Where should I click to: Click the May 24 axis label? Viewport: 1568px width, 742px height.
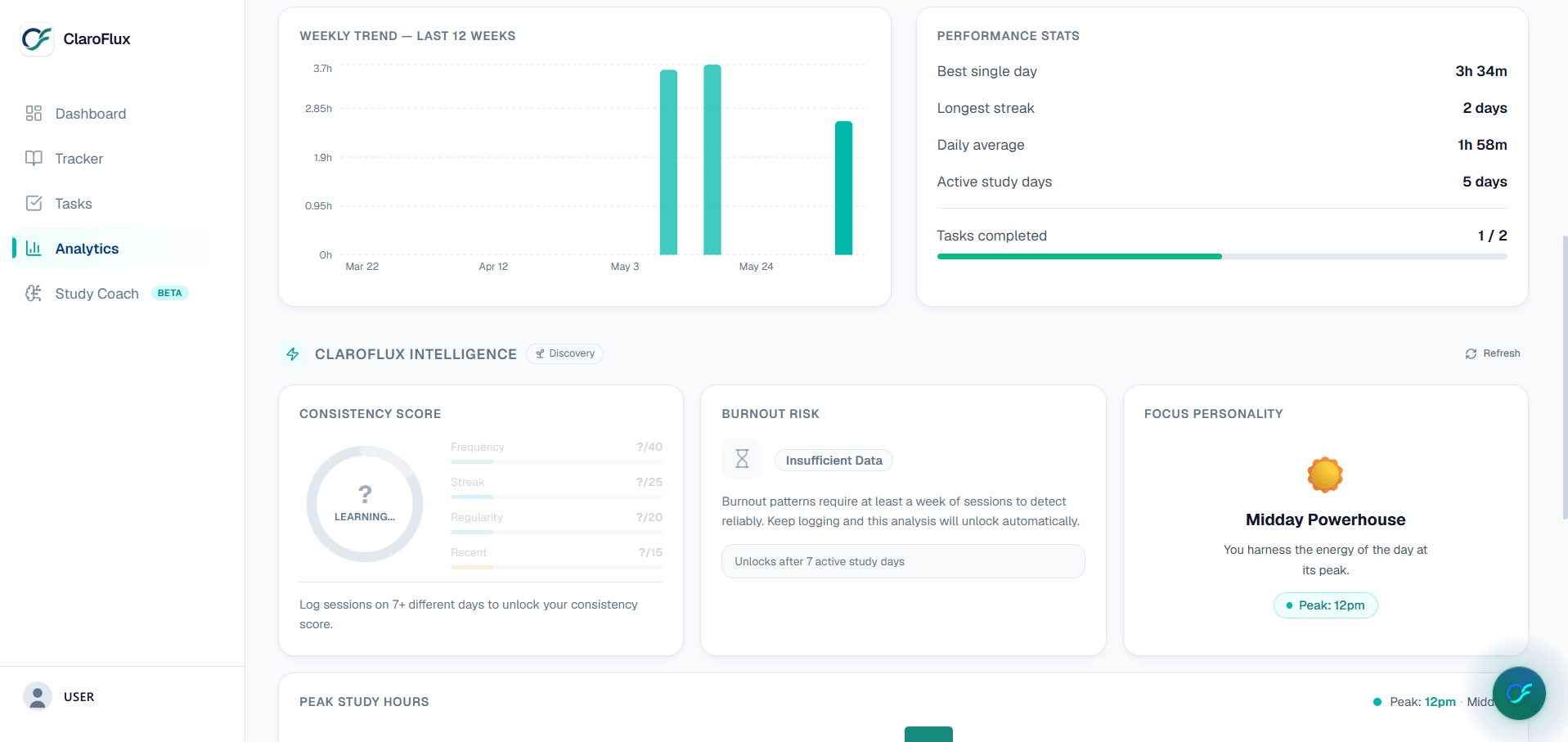tap(756, 267)
